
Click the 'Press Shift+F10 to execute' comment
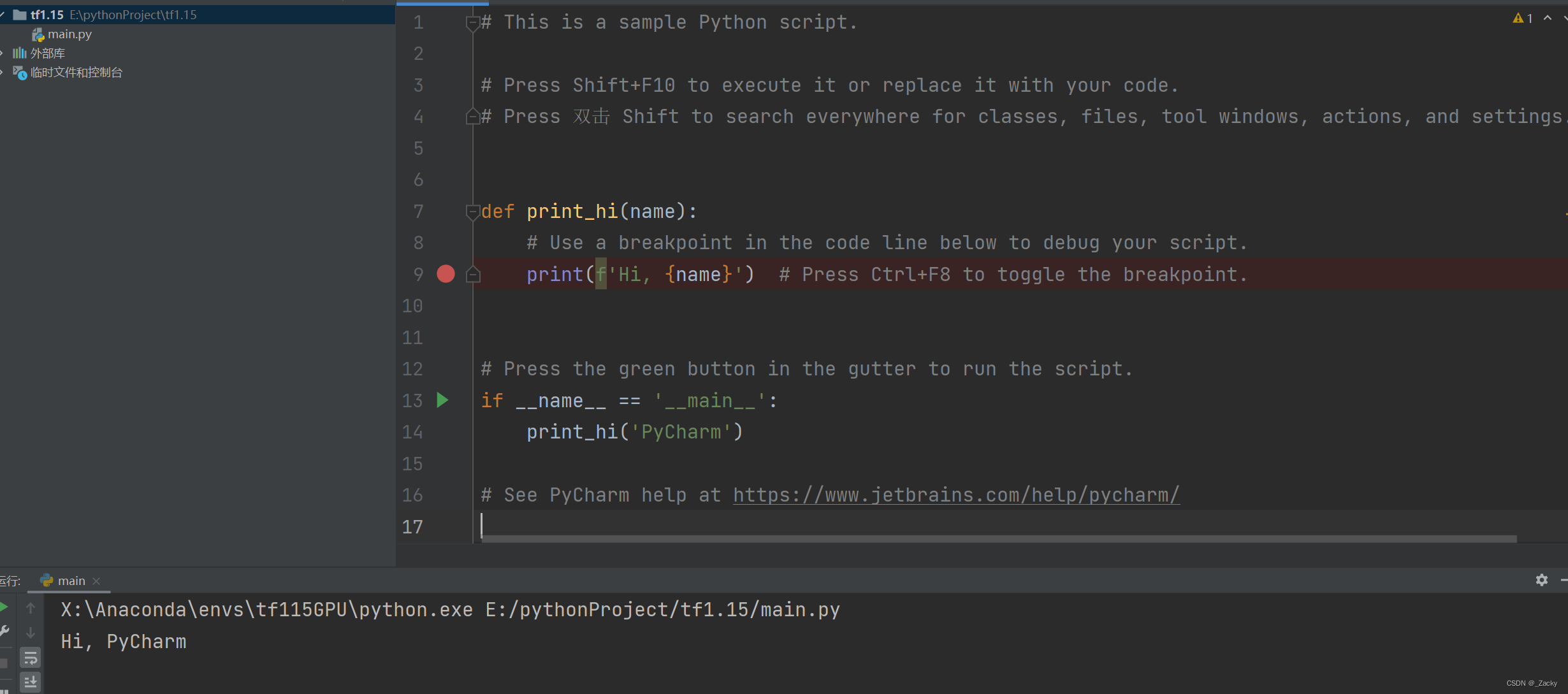[830, 85]
